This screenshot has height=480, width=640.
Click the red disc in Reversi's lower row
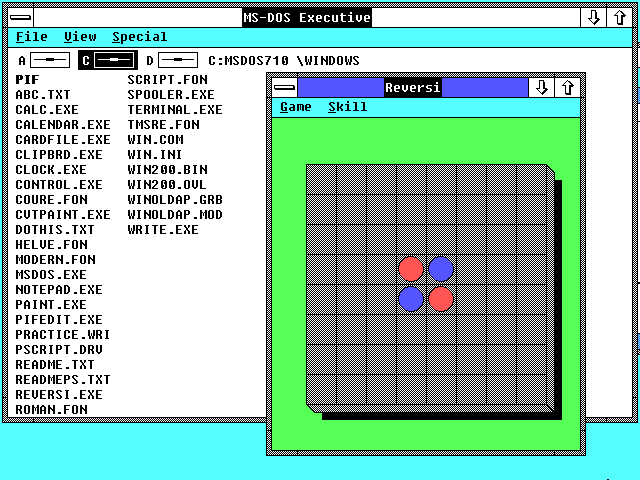click(441, 299)
